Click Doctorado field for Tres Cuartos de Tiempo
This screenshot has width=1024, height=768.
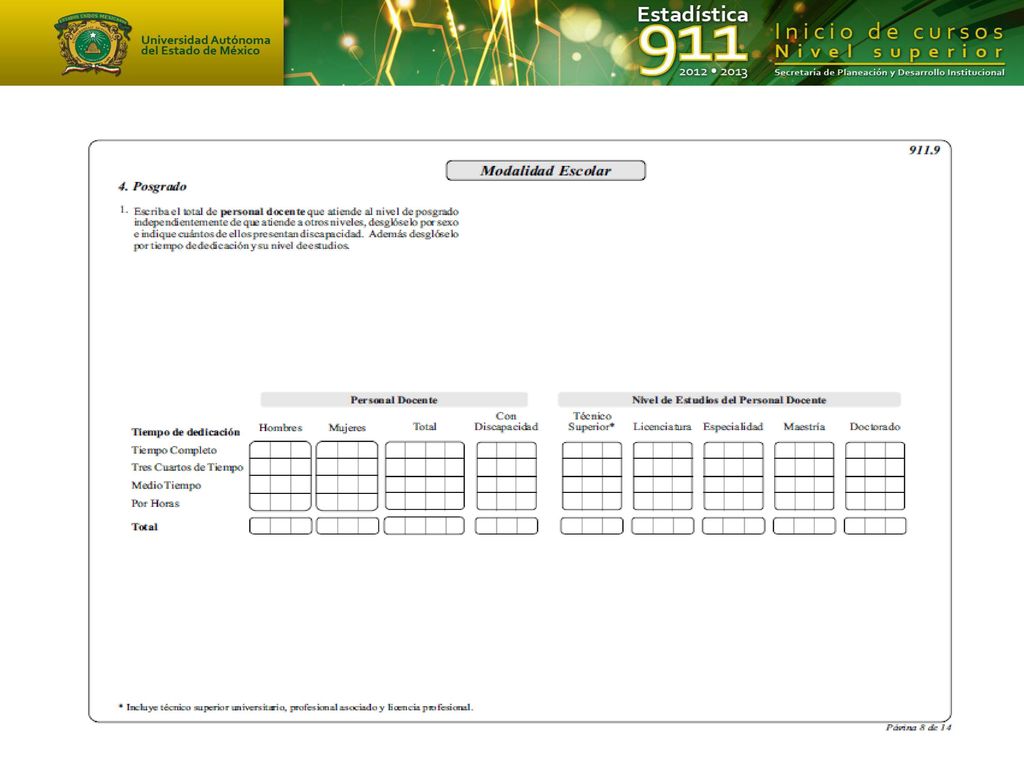click(x=874, y=467)
